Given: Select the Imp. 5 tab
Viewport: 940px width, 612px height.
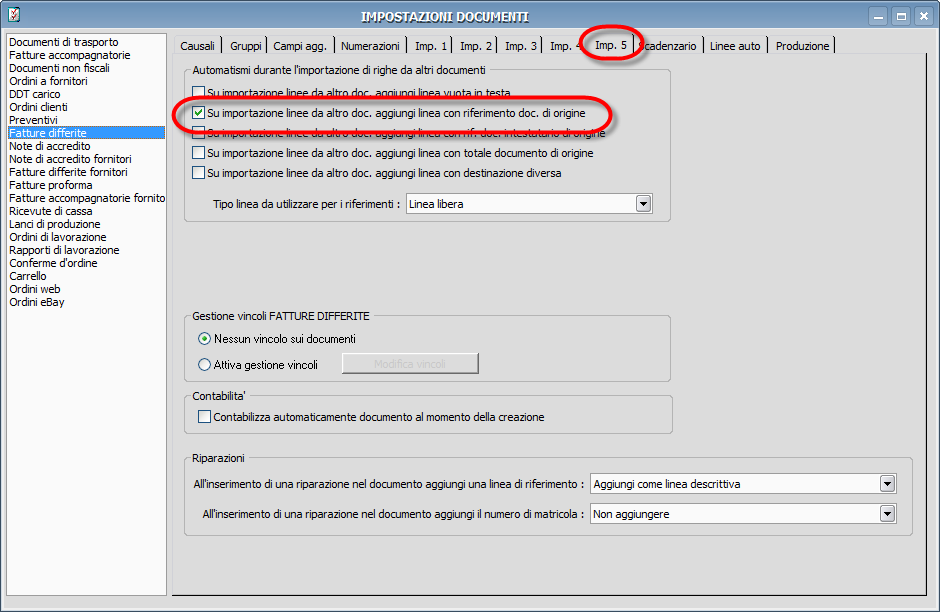Looking at the screenshot, I should tap(610, 45).
